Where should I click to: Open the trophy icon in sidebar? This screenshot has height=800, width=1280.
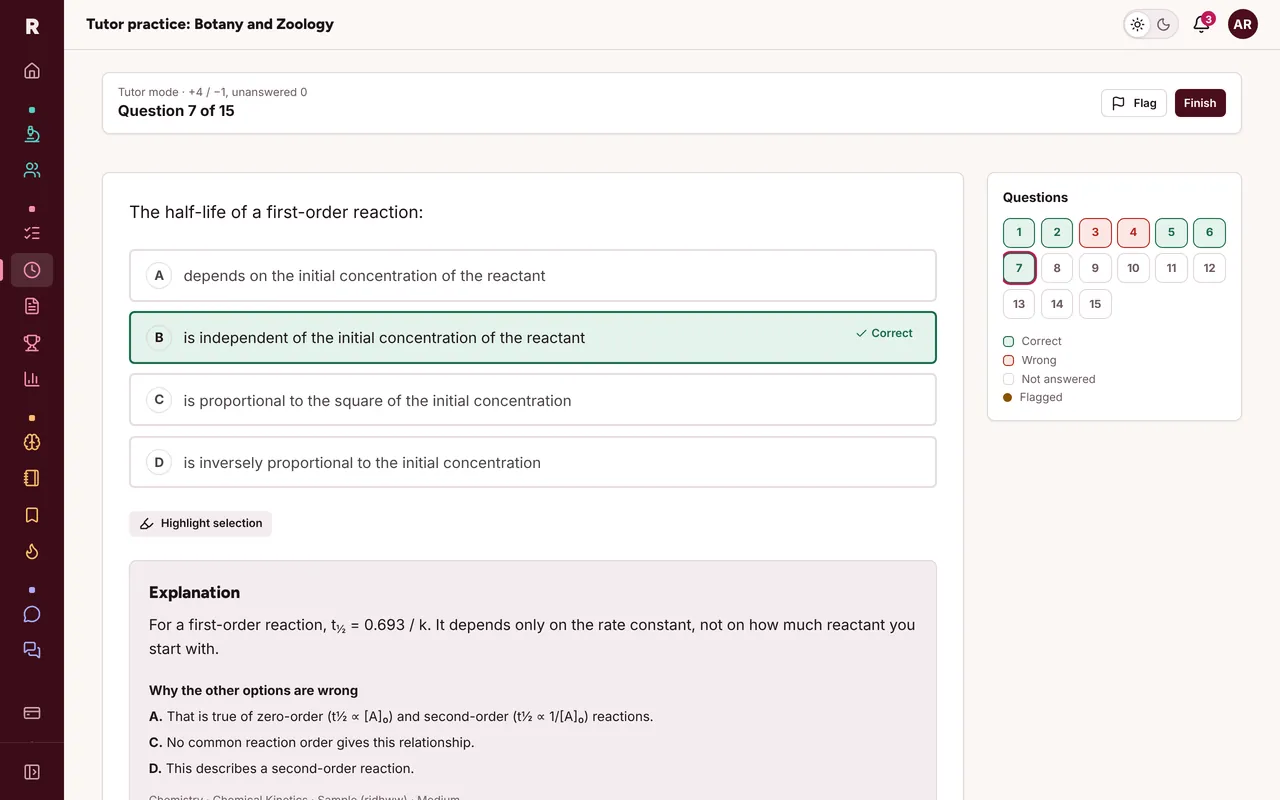(x=32, y=343)
